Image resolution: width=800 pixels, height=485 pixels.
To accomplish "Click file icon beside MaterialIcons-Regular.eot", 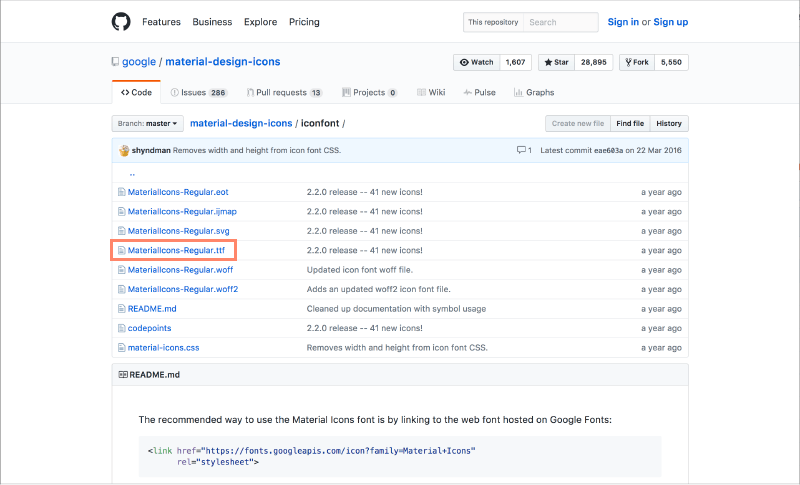I will (x=121, y=192).
